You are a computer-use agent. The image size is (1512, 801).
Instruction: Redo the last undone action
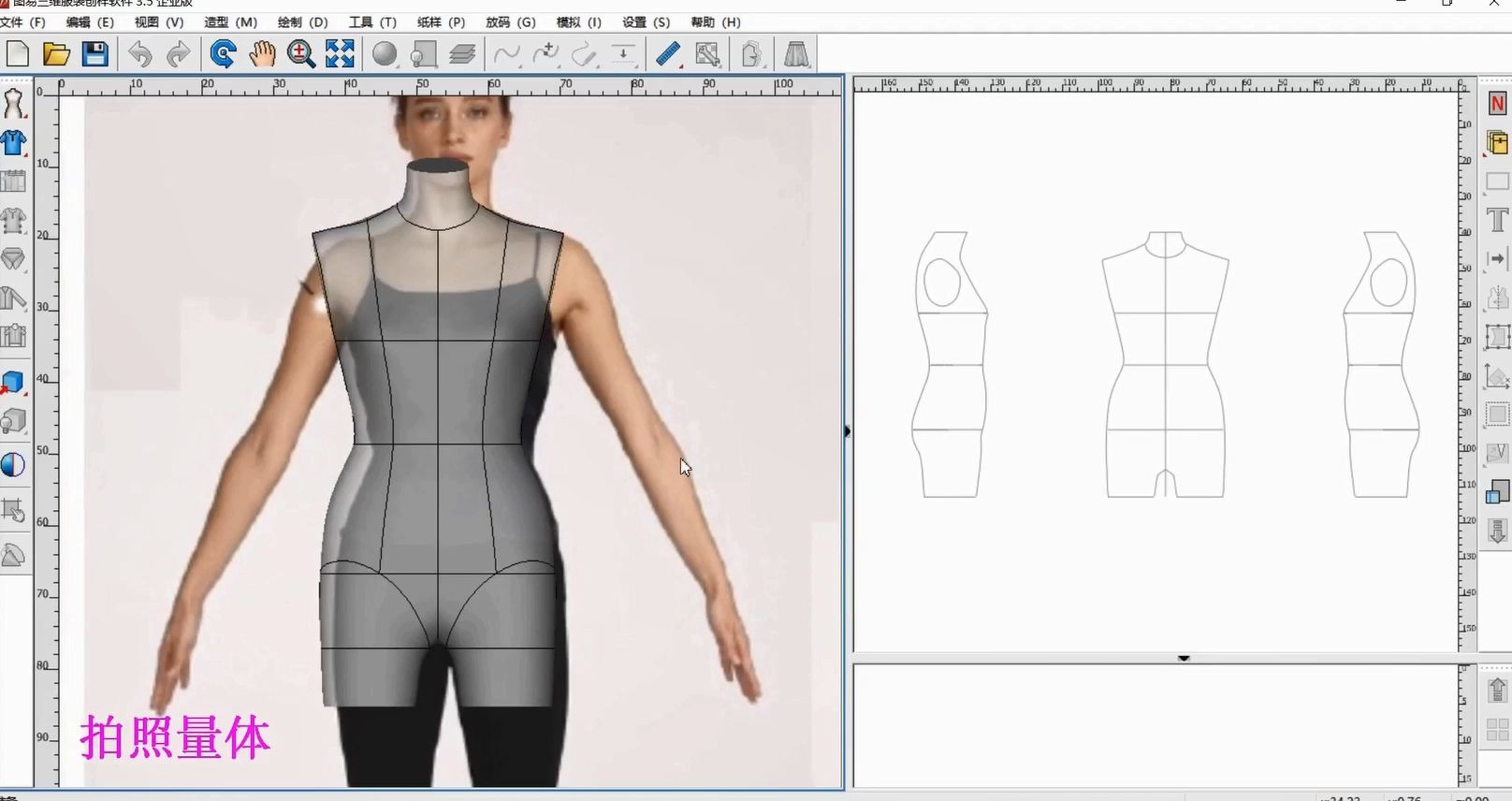click(178, 54)
